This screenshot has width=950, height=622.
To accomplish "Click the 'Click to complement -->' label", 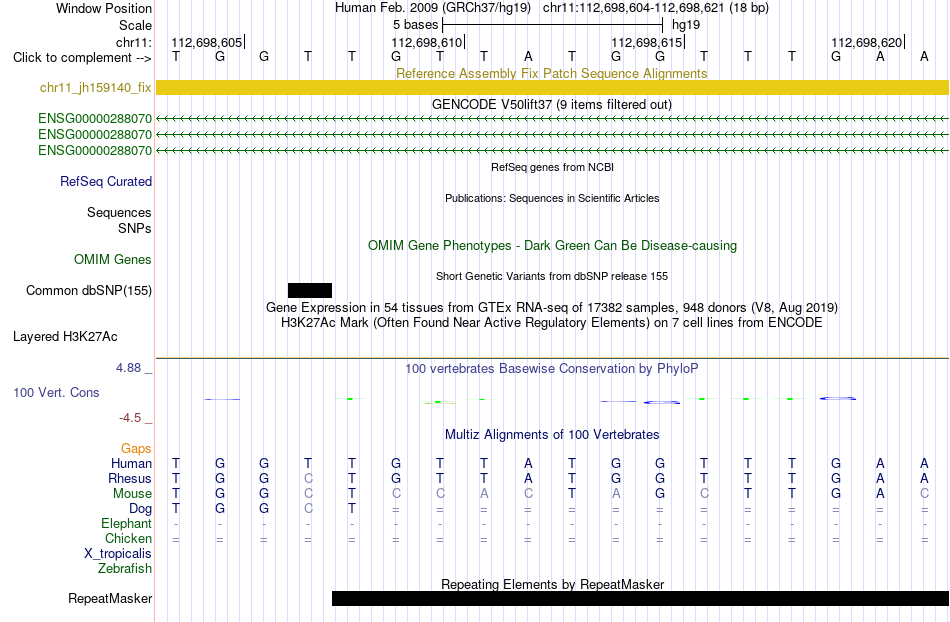I will [82, 58].
